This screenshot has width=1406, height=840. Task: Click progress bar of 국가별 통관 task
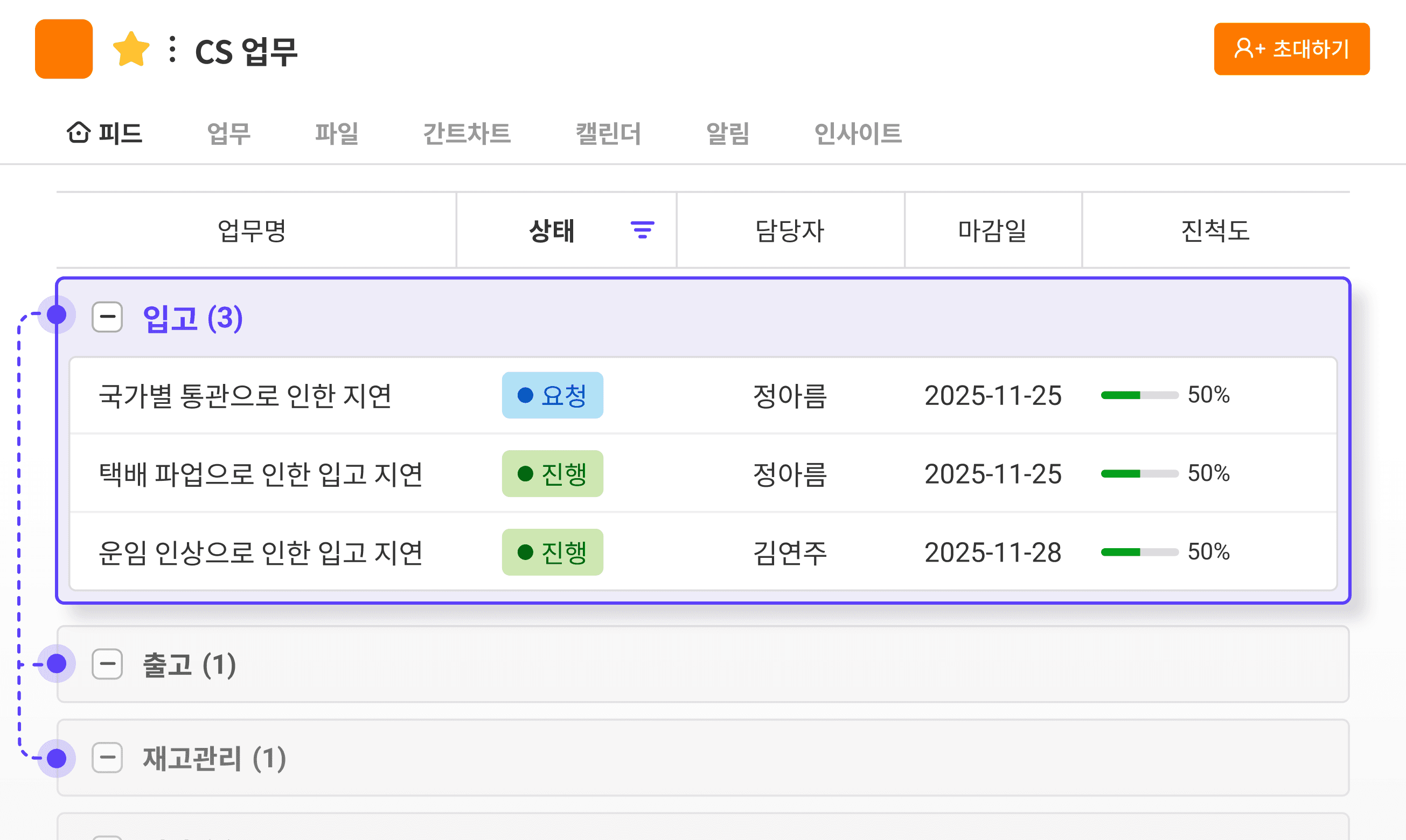[x=1139, y=395]
